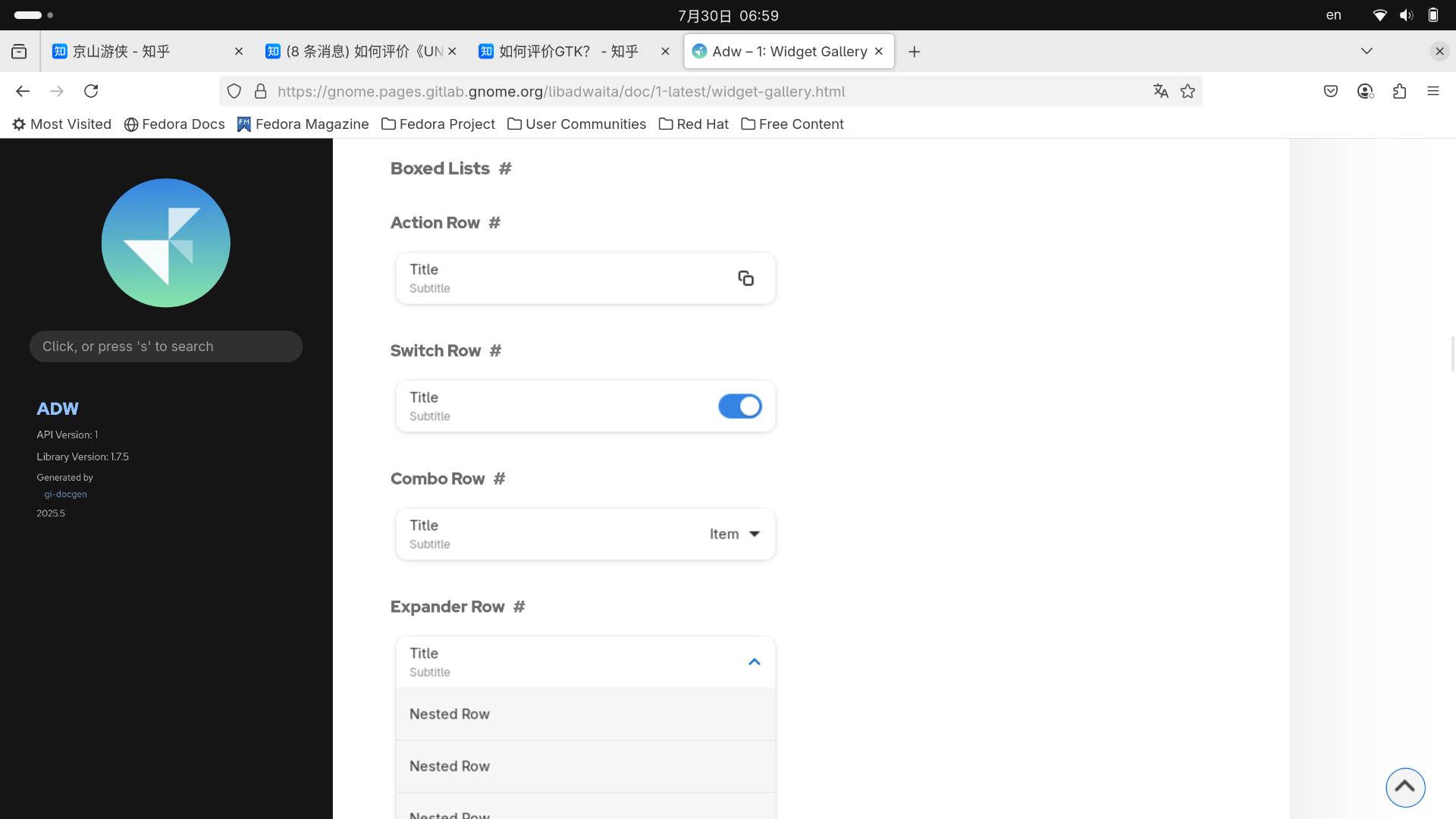Open the gi-docgen link

[65, 494]
